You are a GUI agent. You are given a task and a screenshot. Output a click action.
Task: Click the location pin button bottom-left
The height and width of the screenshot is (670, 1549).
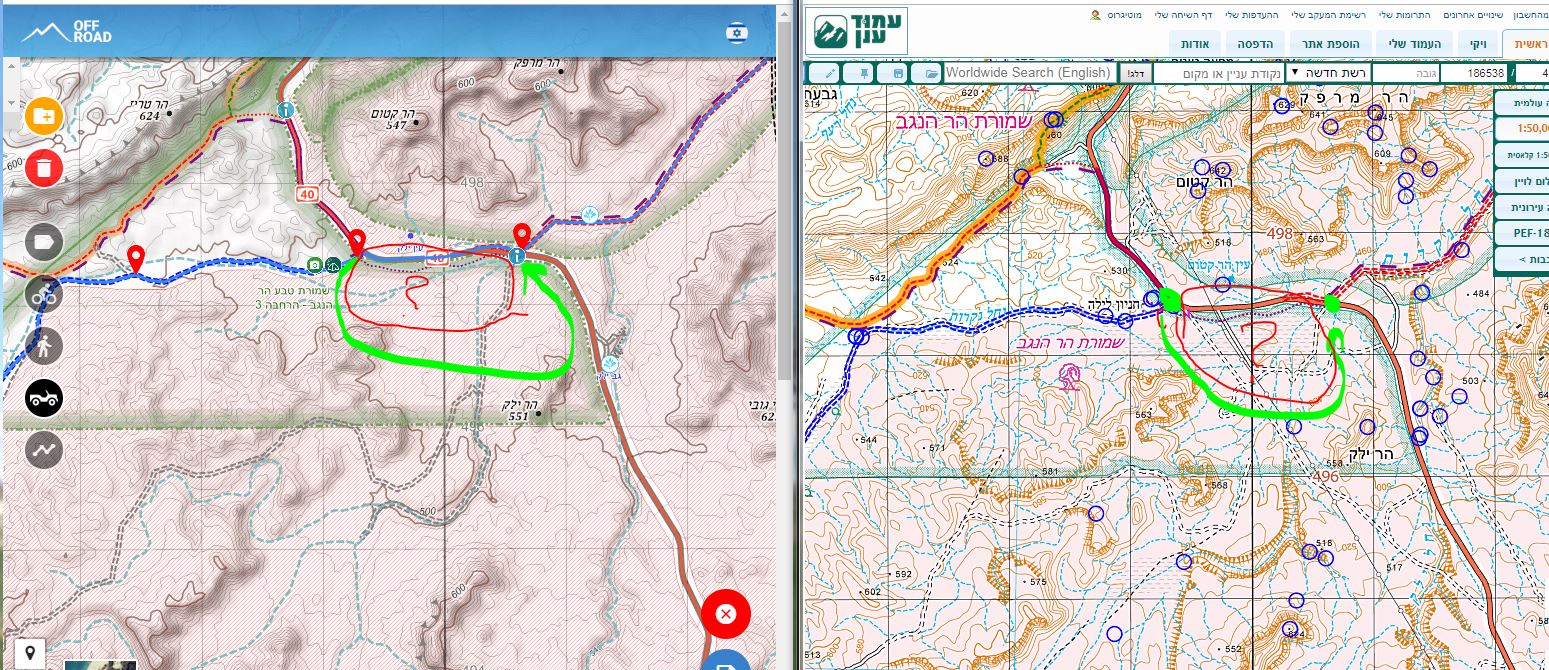pos(30,653)
